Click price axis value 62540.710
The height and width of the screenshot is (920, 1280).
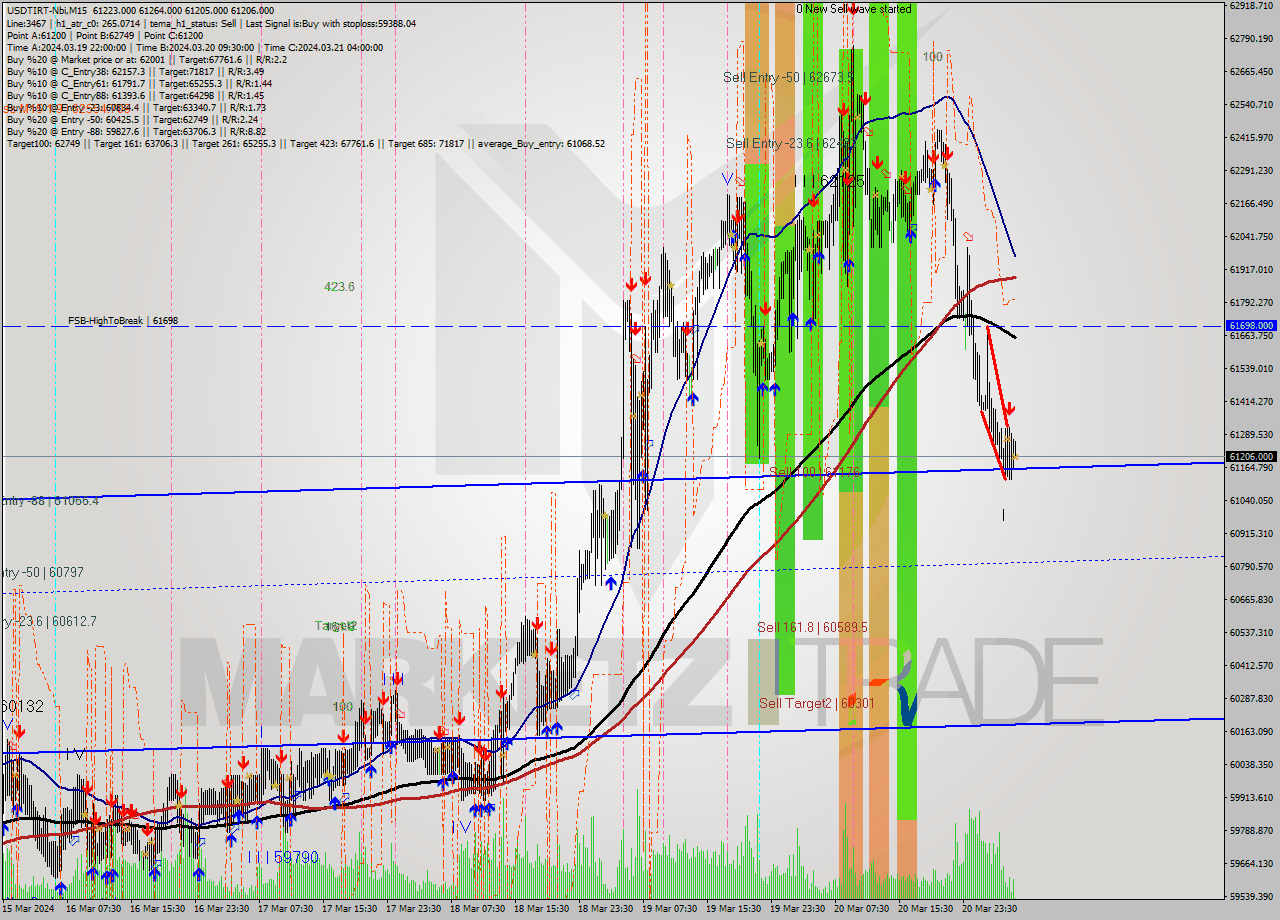click(x=1250, y=105)
